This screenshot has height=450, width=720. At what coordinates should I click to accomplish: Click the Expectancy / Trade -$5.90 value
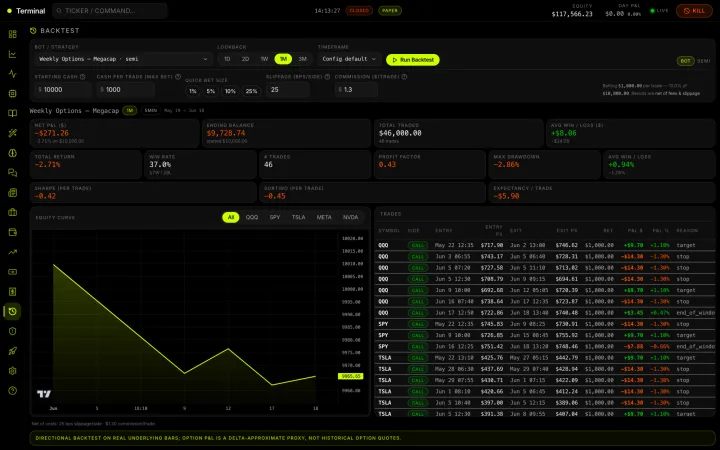coord(506,196)
